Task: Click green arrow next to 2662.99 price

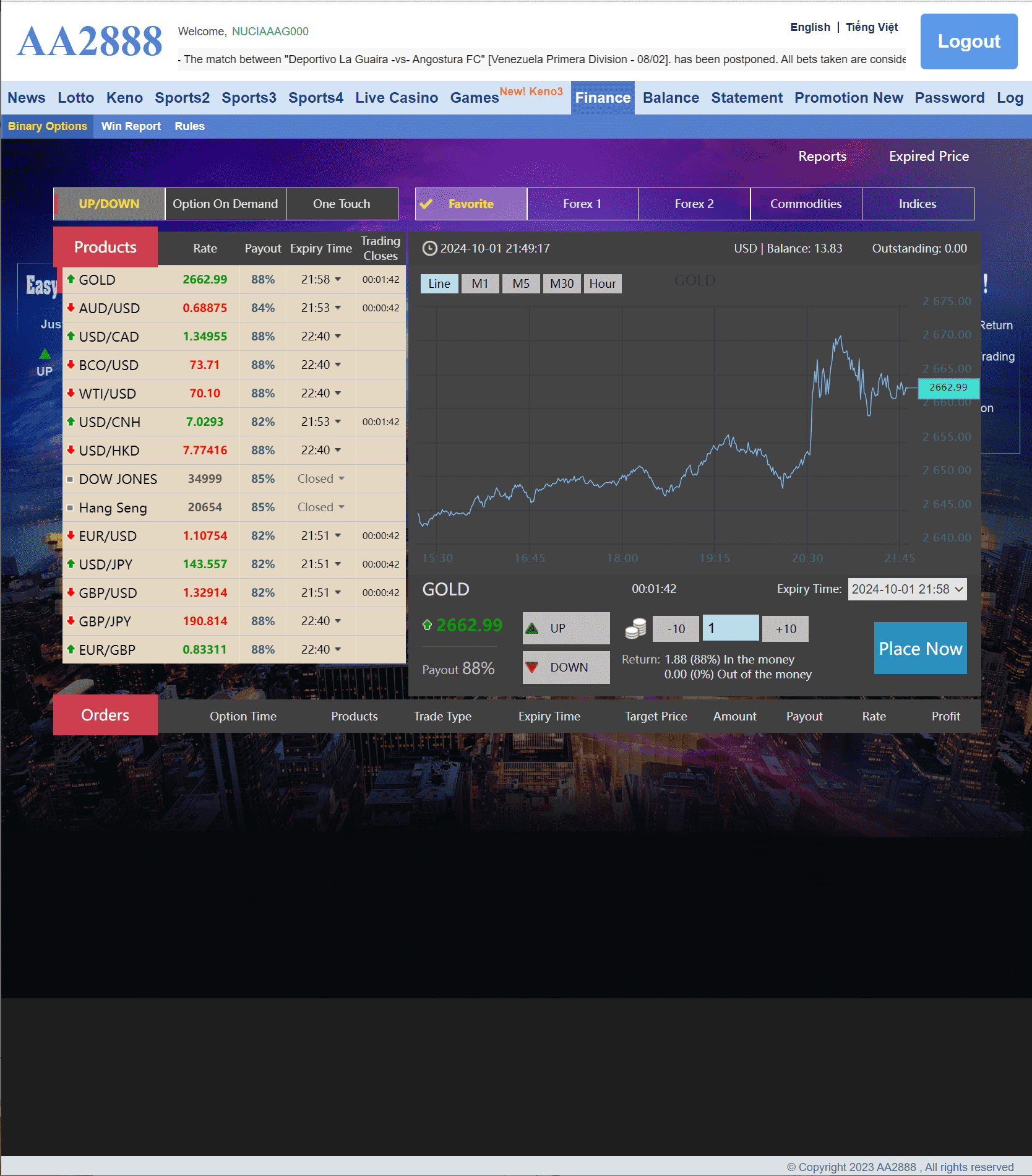Action: (x=427, y=625)
